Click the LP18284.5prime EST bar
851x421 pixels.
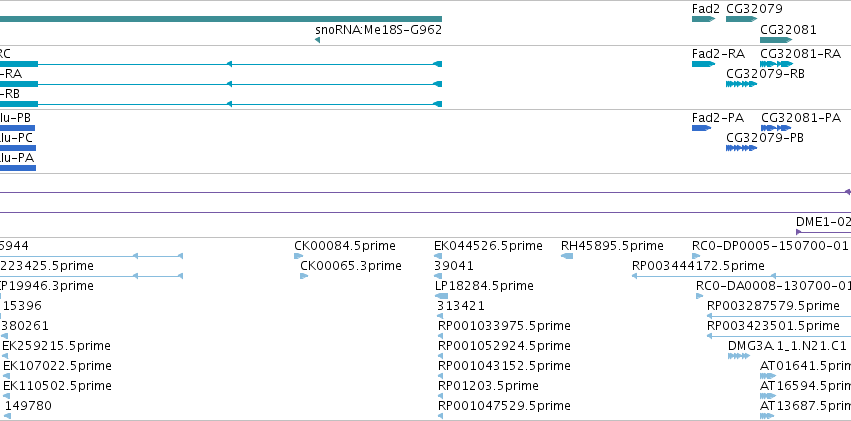tap(441, 296)
